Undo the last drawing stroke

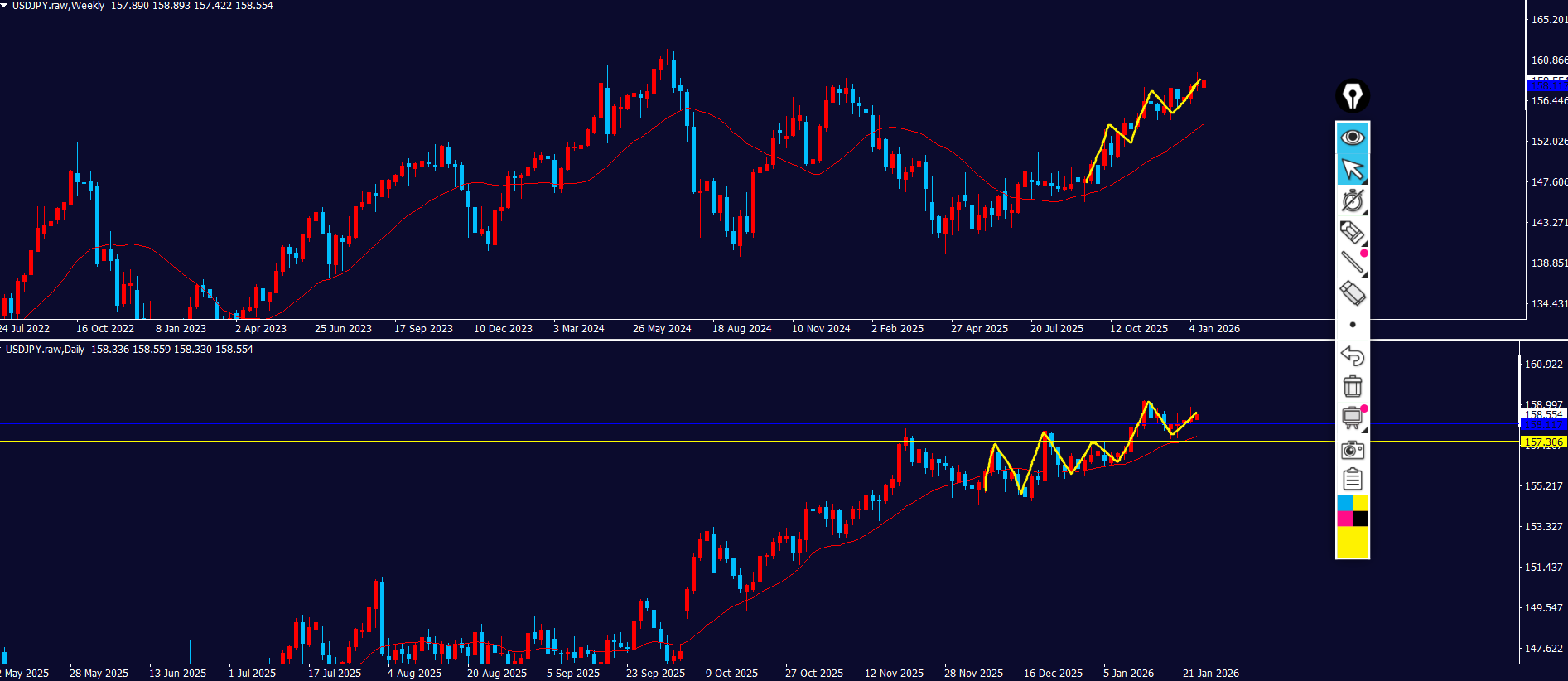1352,355
